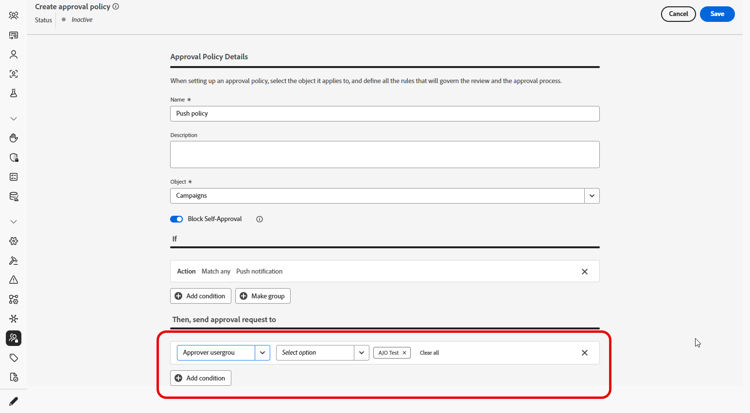Select the tag icon in the sidebar
750x413 pixels.
coord(14,358)
